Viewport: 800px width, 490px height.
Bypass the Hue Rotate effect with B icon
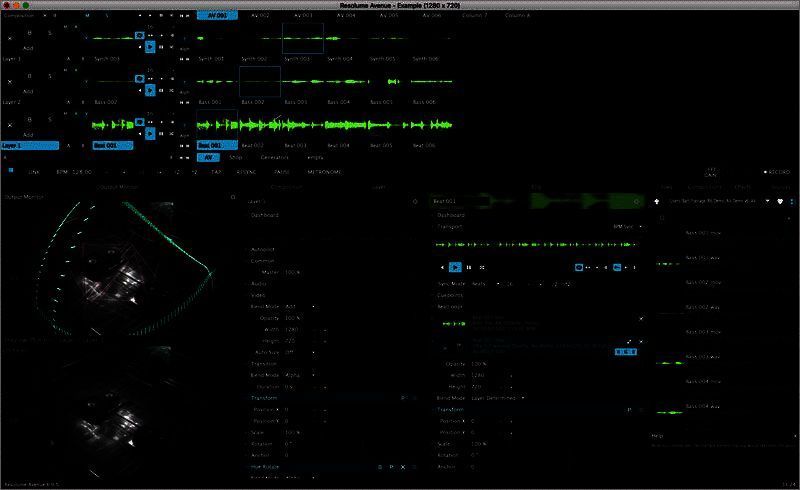click(380, 467)
